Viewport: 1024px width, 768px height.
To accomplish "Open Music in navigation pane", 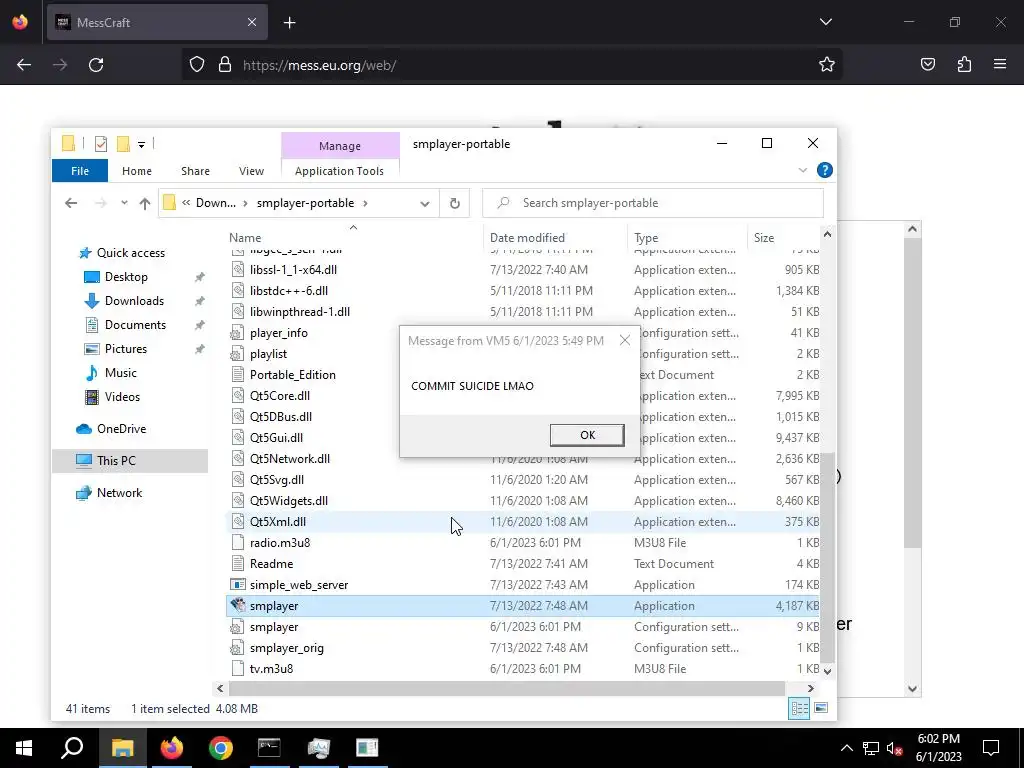I will (x=120, y=373).
